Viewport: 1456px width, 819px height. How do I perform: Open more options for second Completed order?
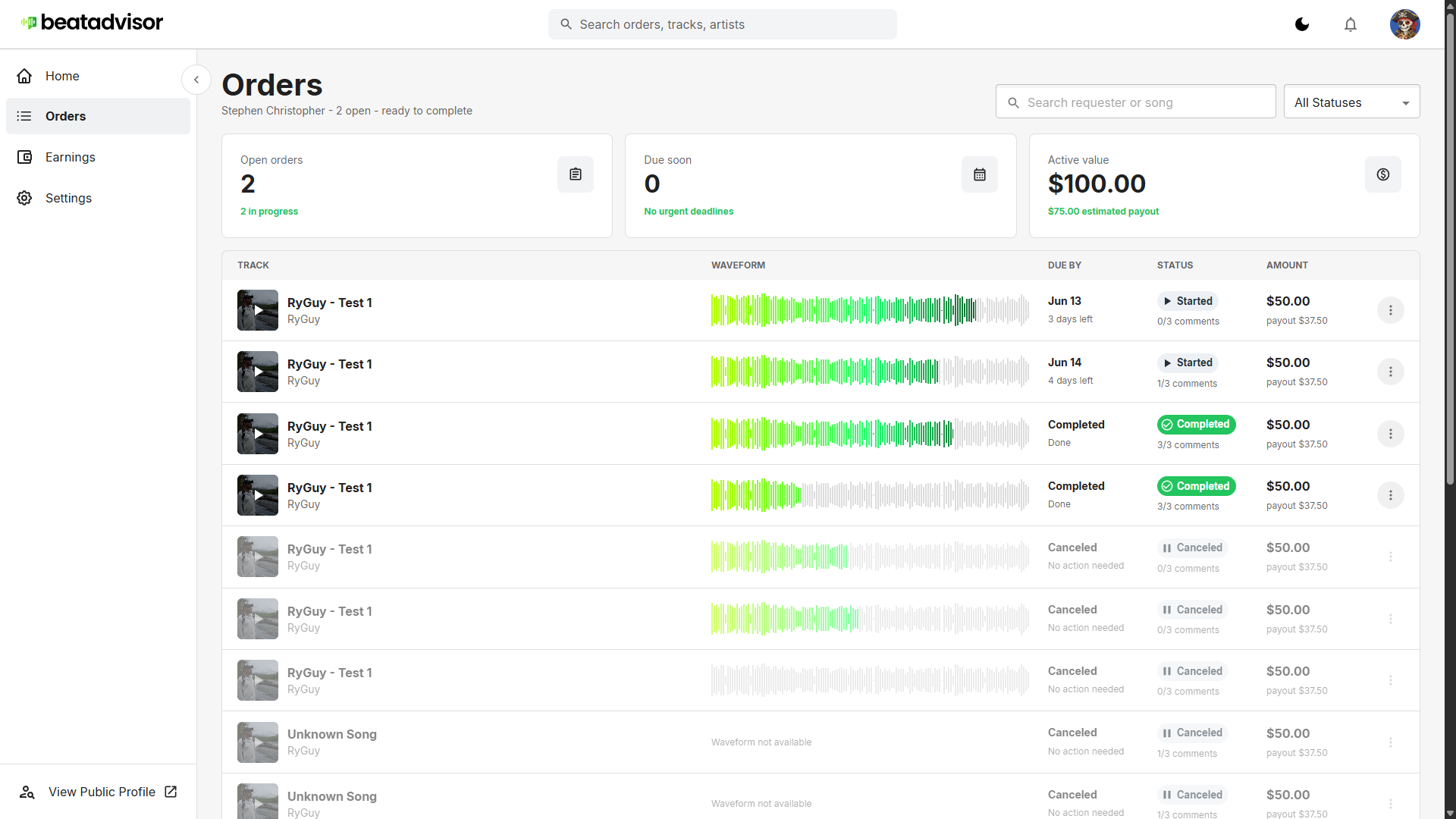tap(1390, 495)
